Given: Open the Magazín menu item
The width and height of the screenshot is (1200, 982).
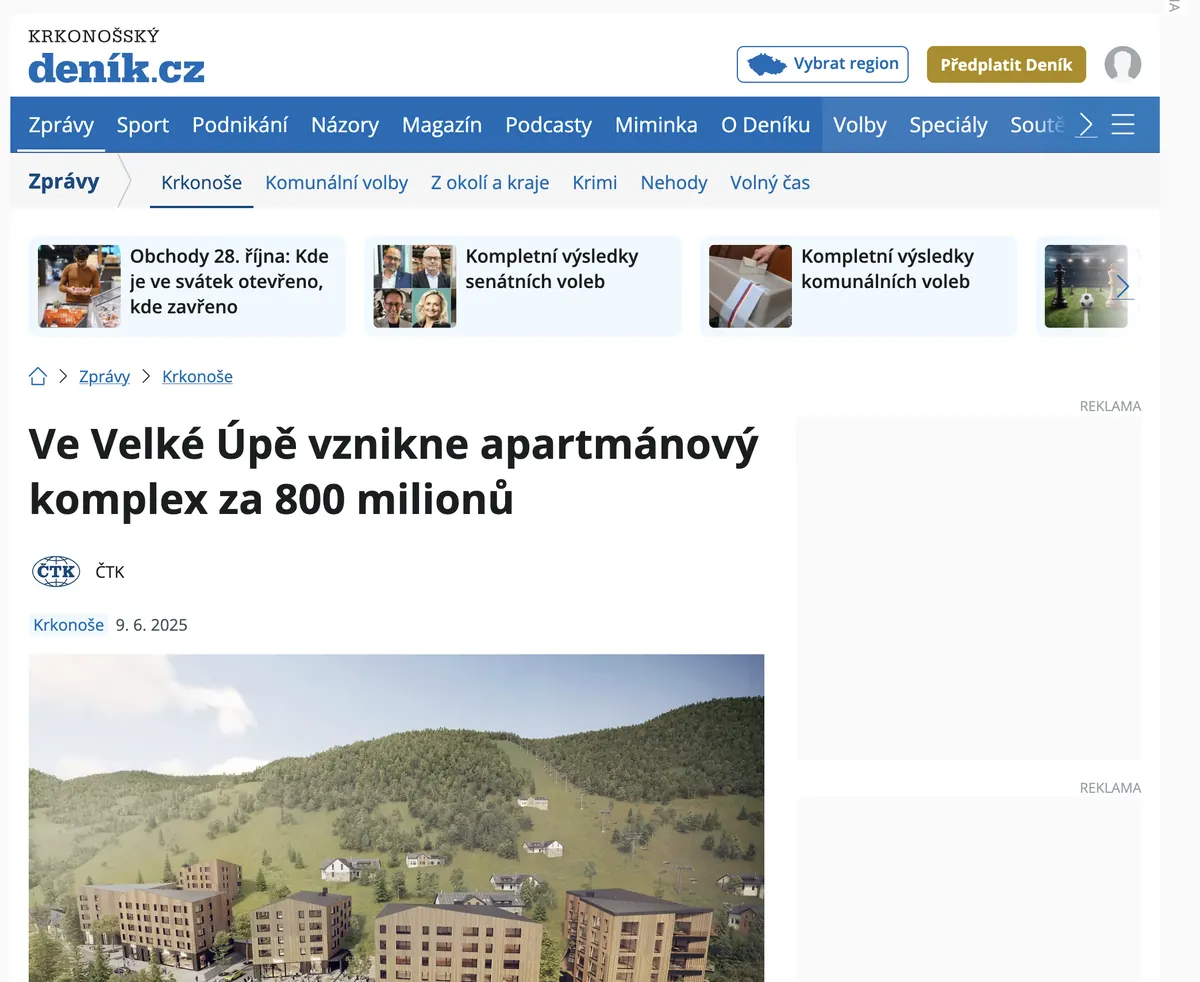Looking at the screenshot, I should pos(442,125).
